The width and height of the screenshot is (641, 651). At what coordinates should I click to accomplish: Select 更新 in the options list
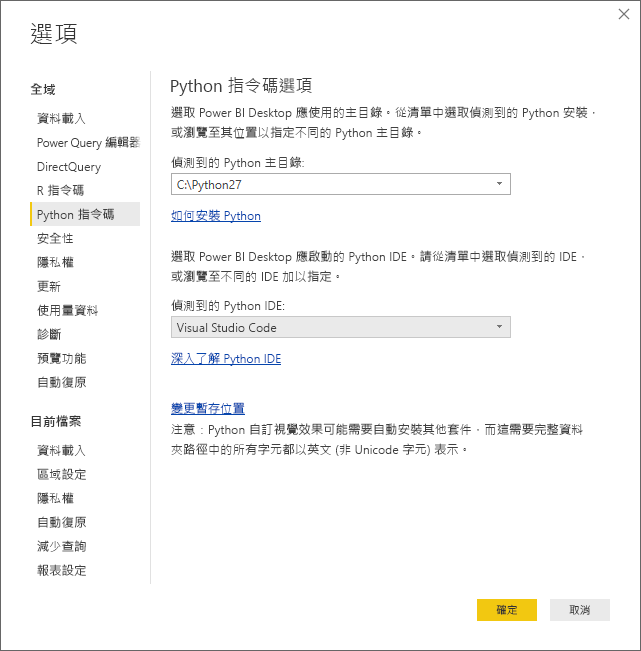[49, 286]
